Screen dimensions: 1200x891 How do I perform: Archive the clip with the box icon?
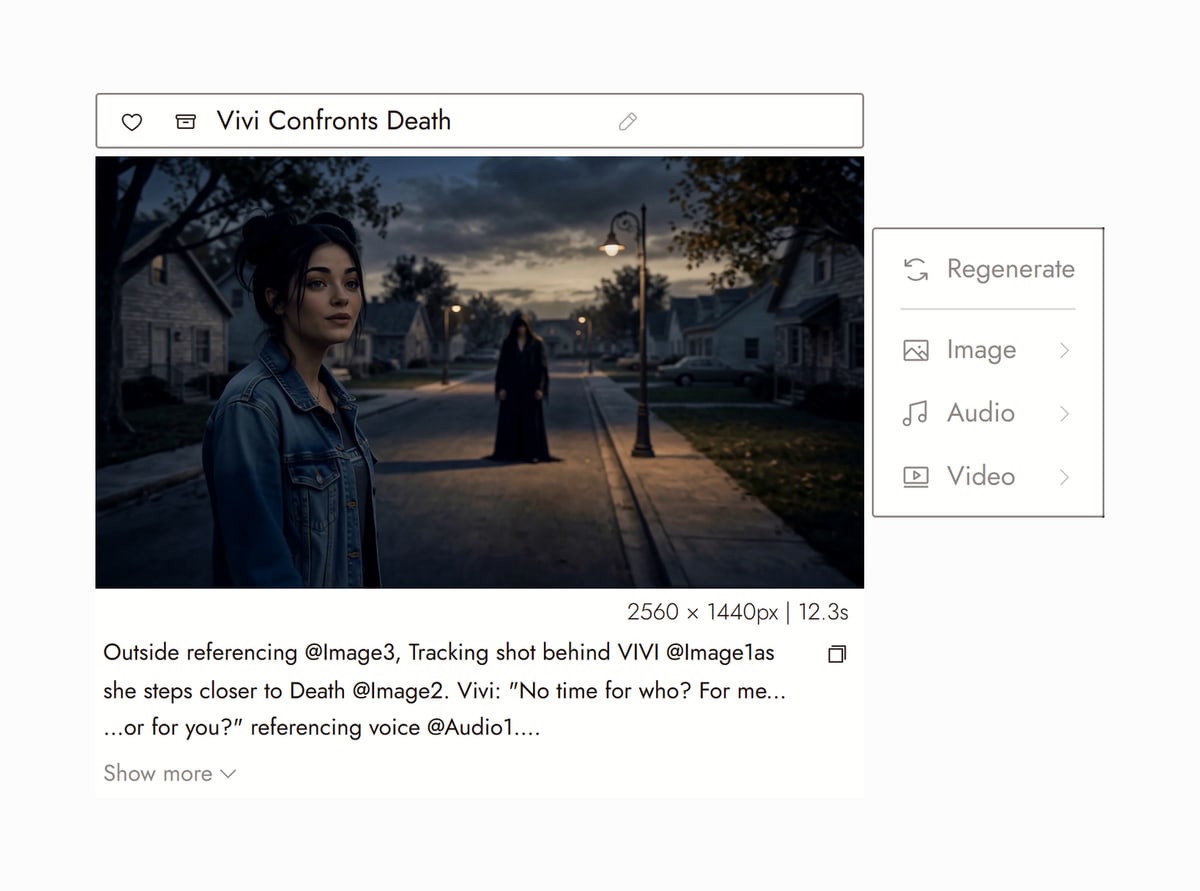coord(186,122)
